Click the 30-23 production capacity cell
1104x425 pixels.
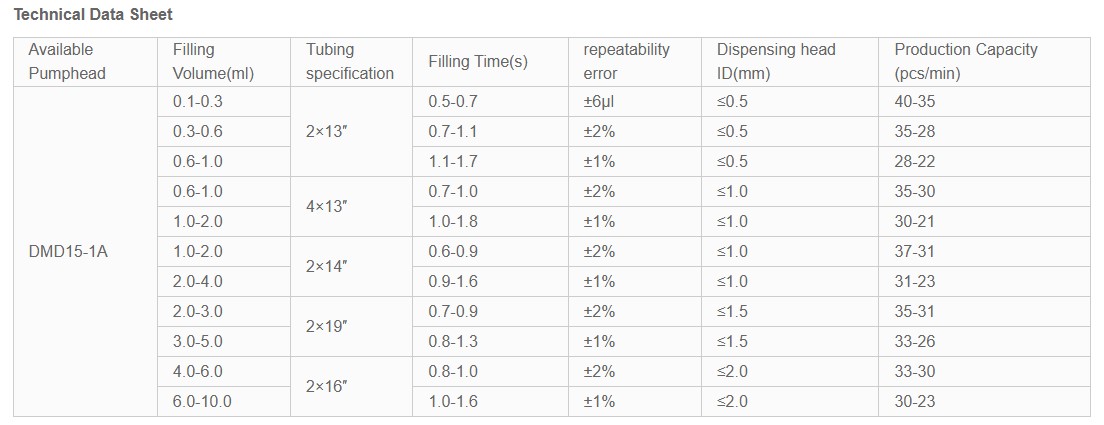pyautogui.click(x=915, y=401)
